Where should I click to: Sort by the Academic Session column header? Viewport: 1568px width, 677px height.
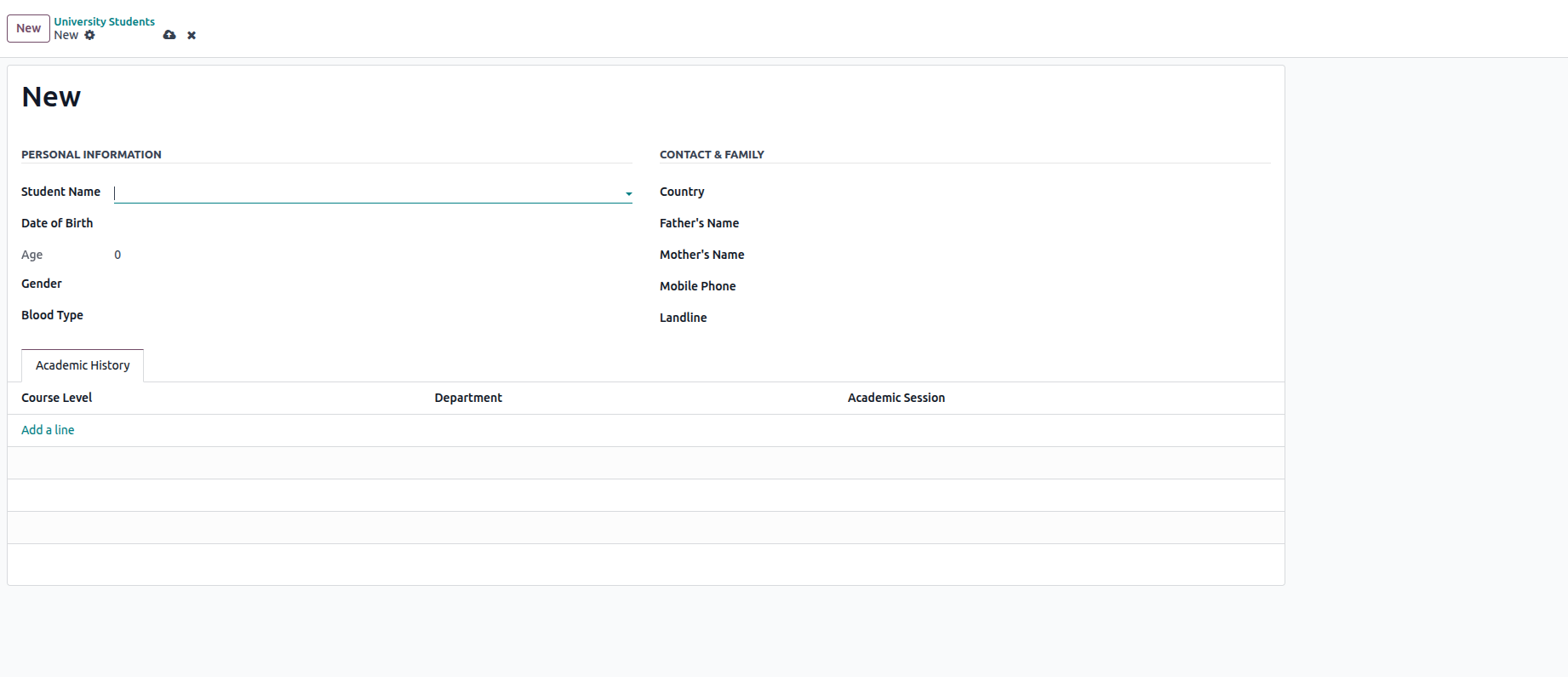click(x=896, y=398)
